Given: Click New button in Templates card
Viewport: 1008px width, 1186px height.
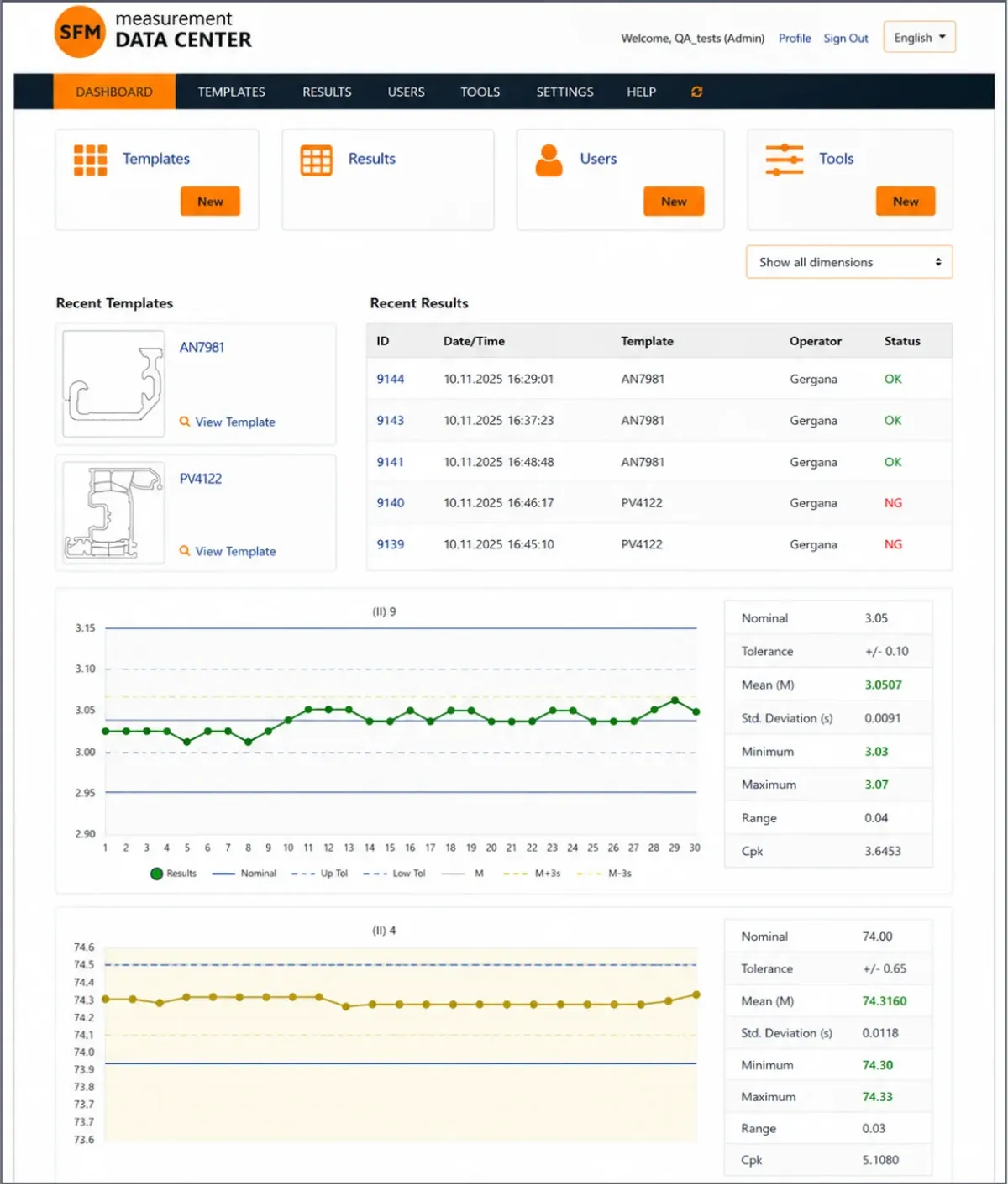Looking at the screenshot, I should point(210,202).
